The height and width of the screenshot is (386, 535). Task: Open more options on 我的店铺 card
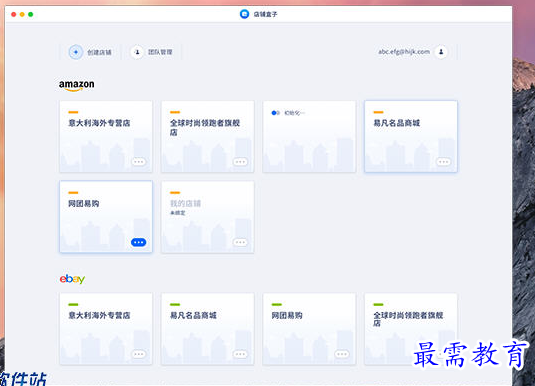[240, 242]
